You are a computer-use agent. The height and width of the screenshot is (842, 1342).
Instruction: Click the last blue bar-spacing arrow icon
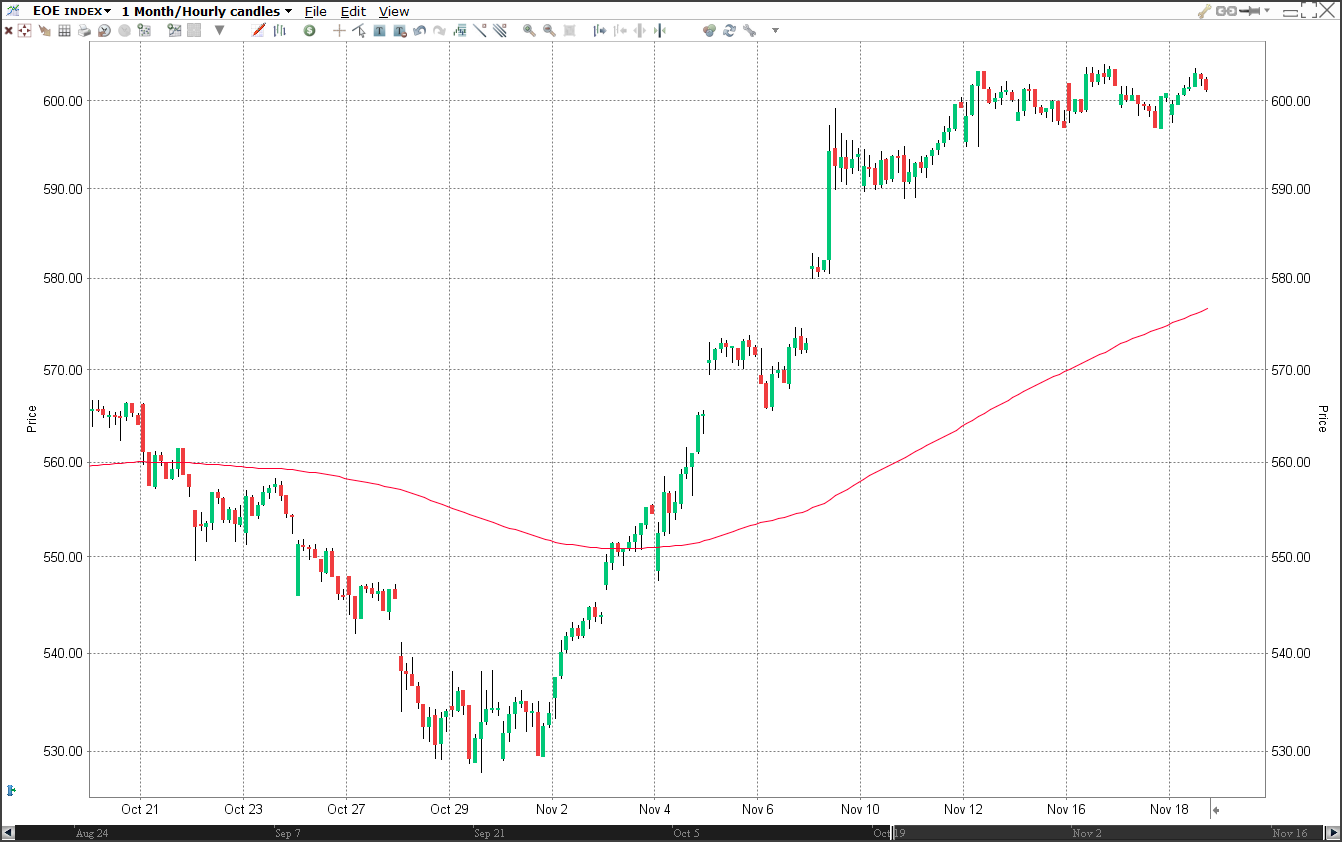click(x=660, y=31)
